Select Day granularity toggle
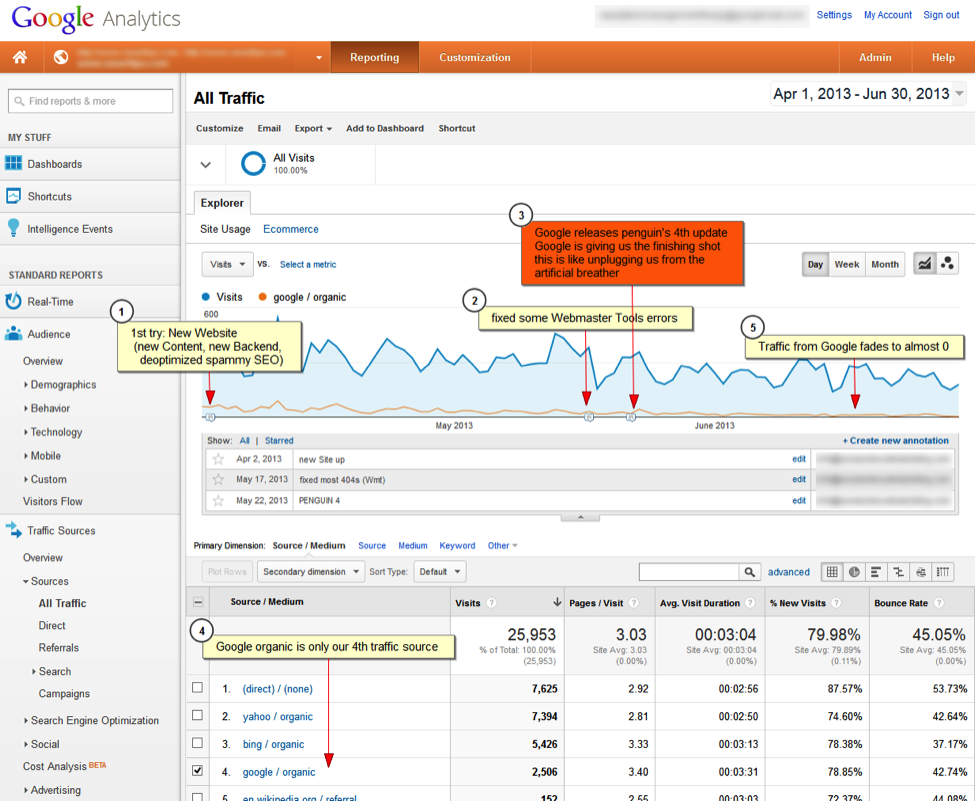The width and height of the screenshot is (975, 802). pos(815,264)
